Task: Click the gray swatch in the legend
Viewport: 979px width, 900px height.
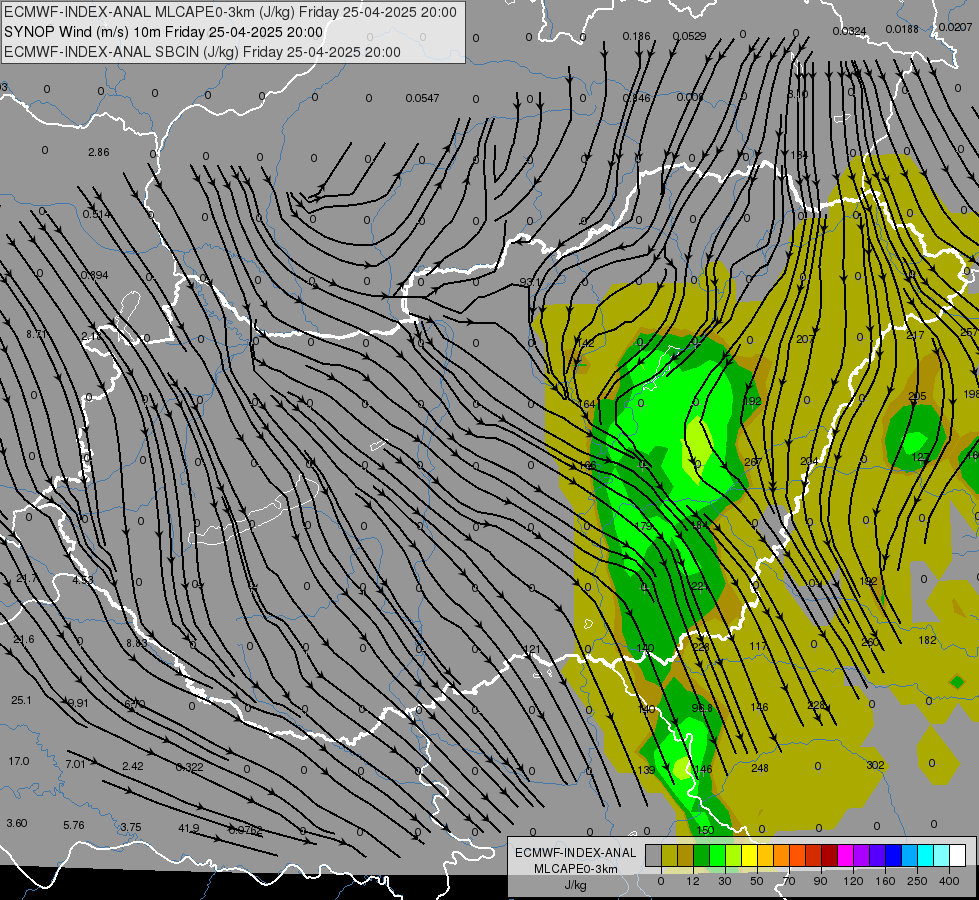Action: (653, 856)
